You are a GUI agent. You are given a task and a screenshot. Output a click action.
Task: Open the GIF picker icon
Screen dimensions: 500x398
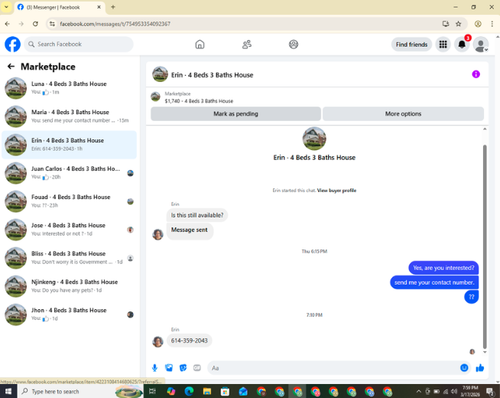tap(197, 368)
